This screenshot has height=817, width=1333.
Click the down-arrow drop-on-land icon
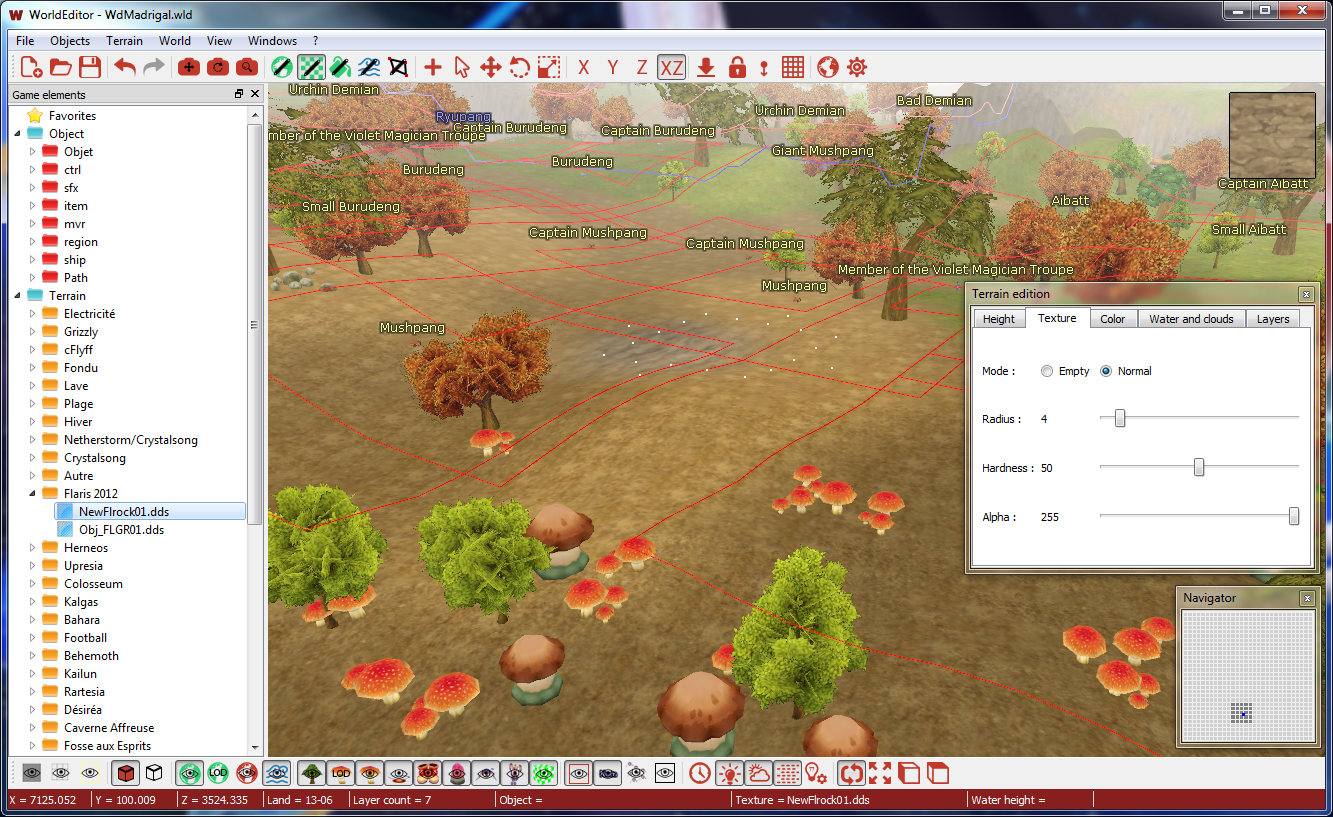[706, 67]
